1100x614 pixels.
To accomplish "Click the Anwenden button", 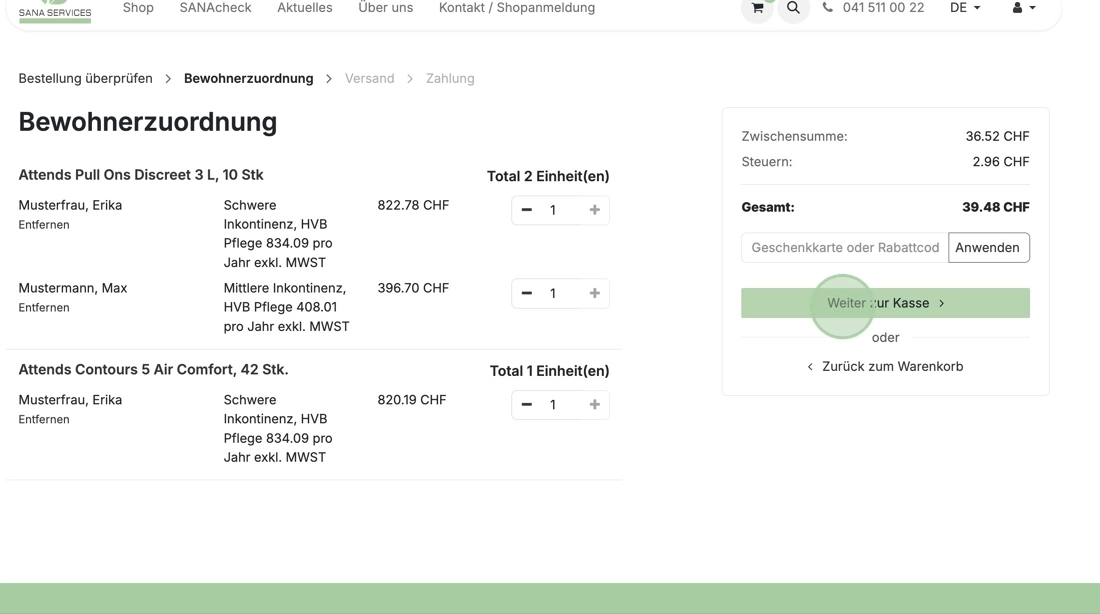I will tap(988, 248).
